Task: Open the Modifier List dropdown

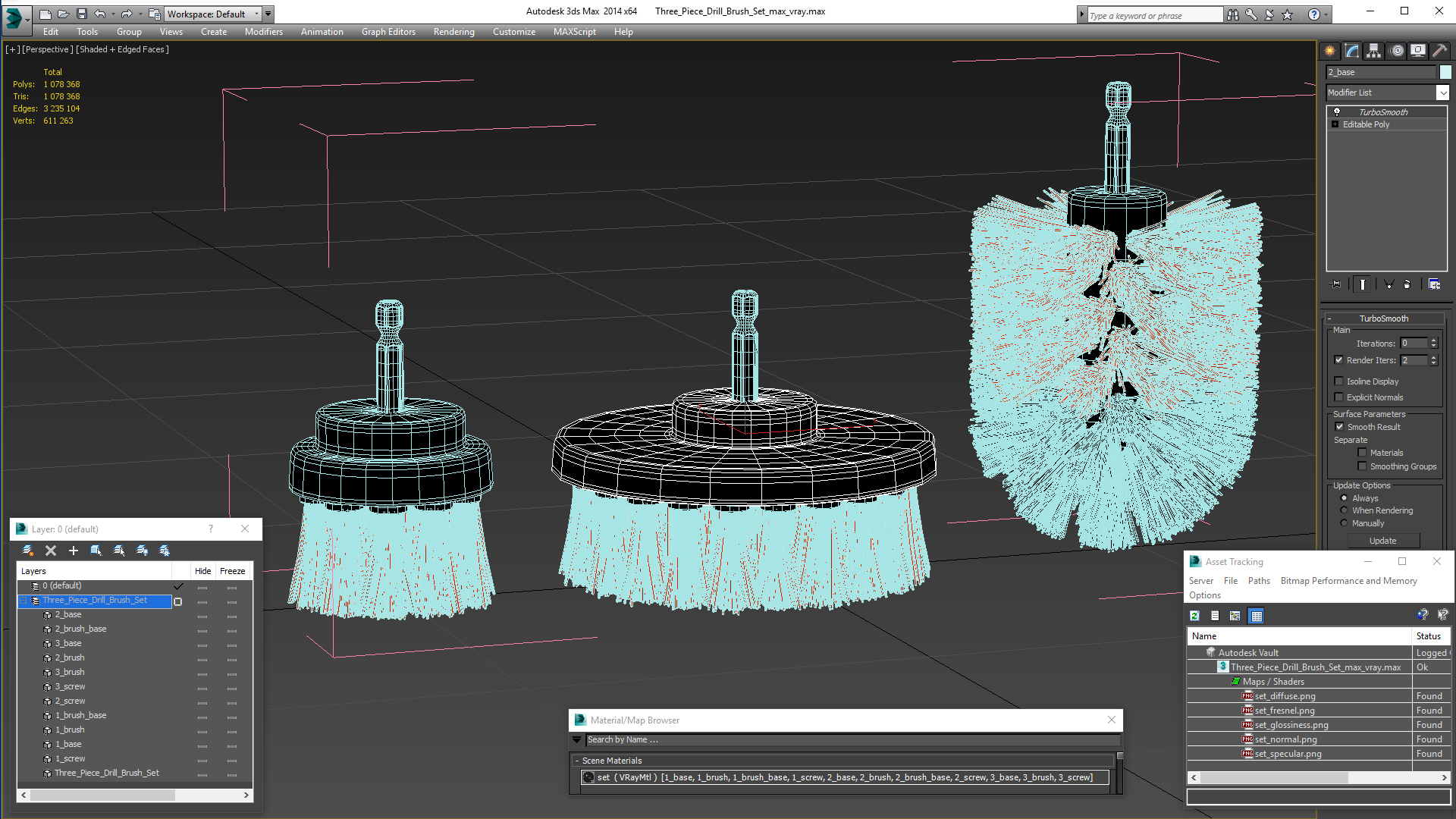Action: click(x=1442, y=93)
